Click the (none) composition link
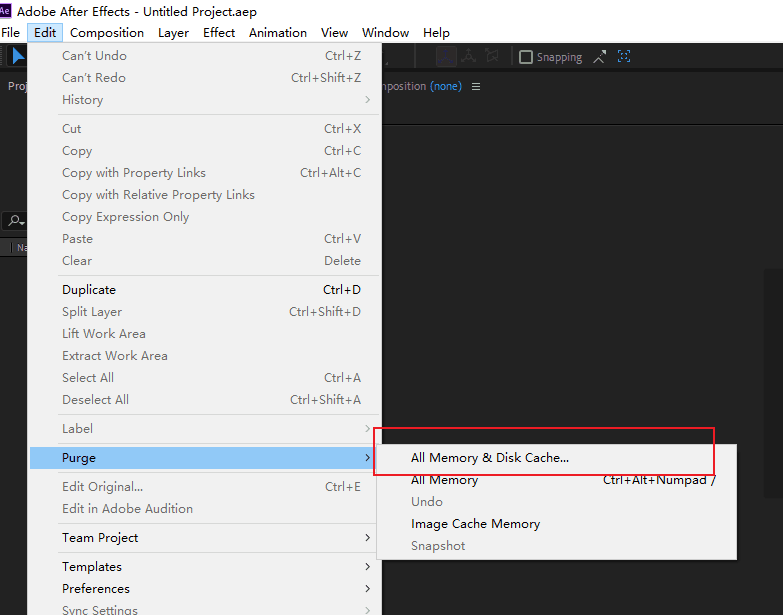Screen dimensions: 783x615 445,86
